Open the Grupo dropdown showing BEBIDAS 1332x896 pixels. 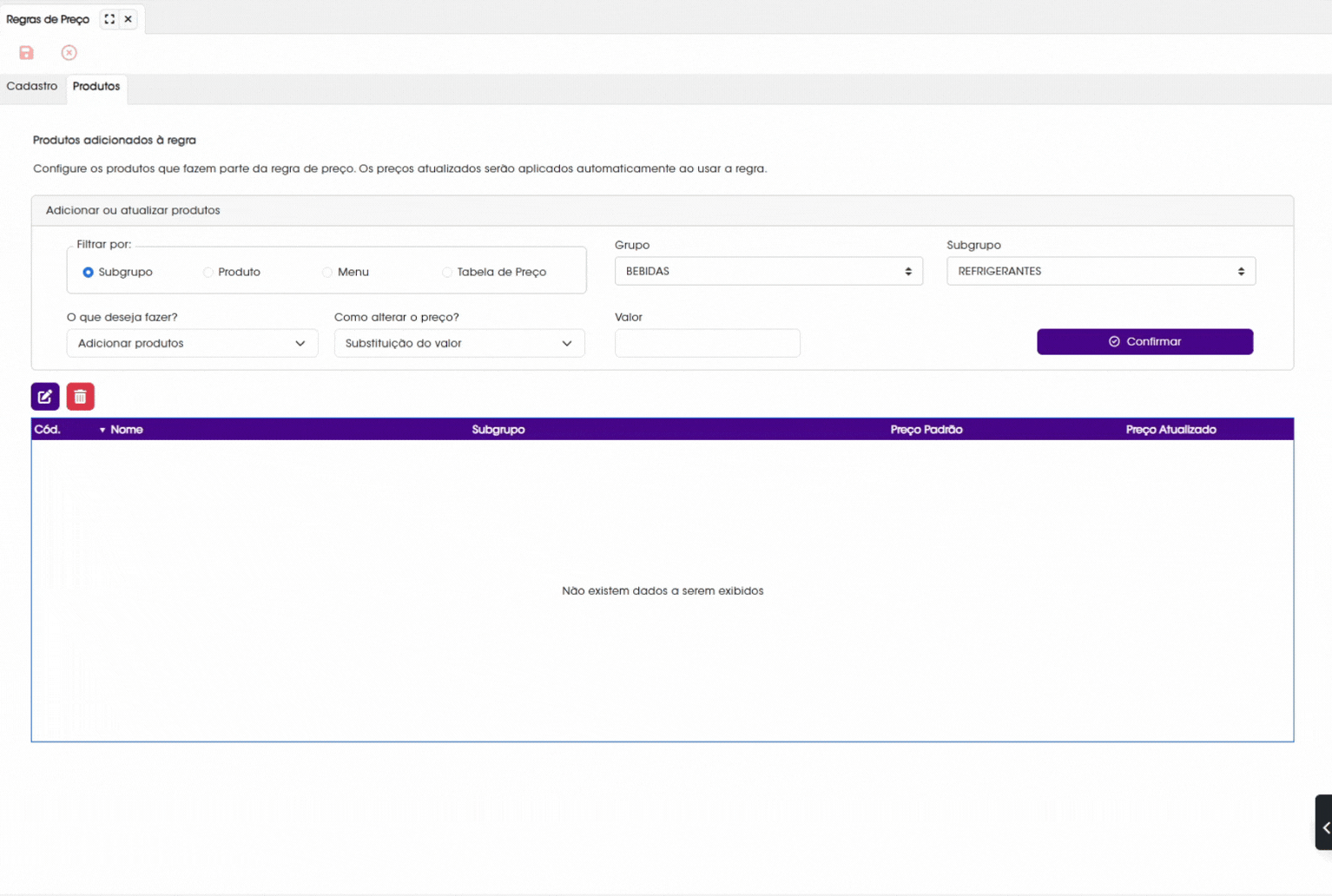coord(768,271)
